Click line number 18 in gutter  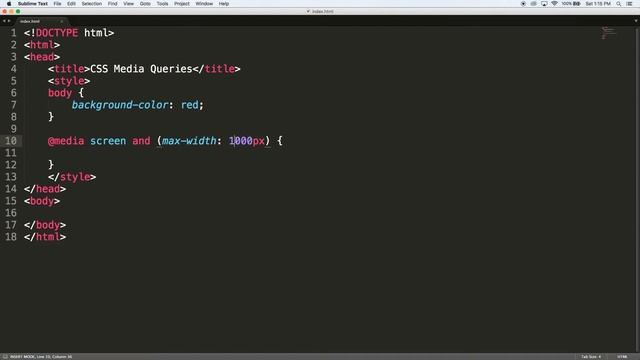[11, 237]
